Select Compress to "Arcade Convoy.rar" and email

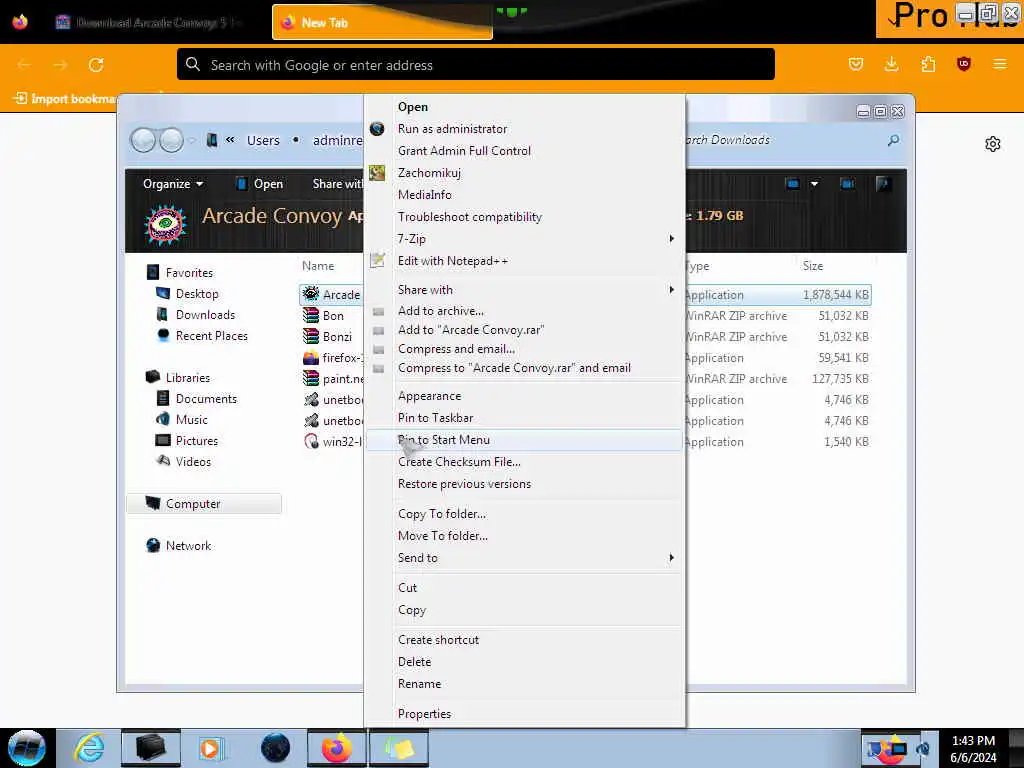(x=514, y=368)
